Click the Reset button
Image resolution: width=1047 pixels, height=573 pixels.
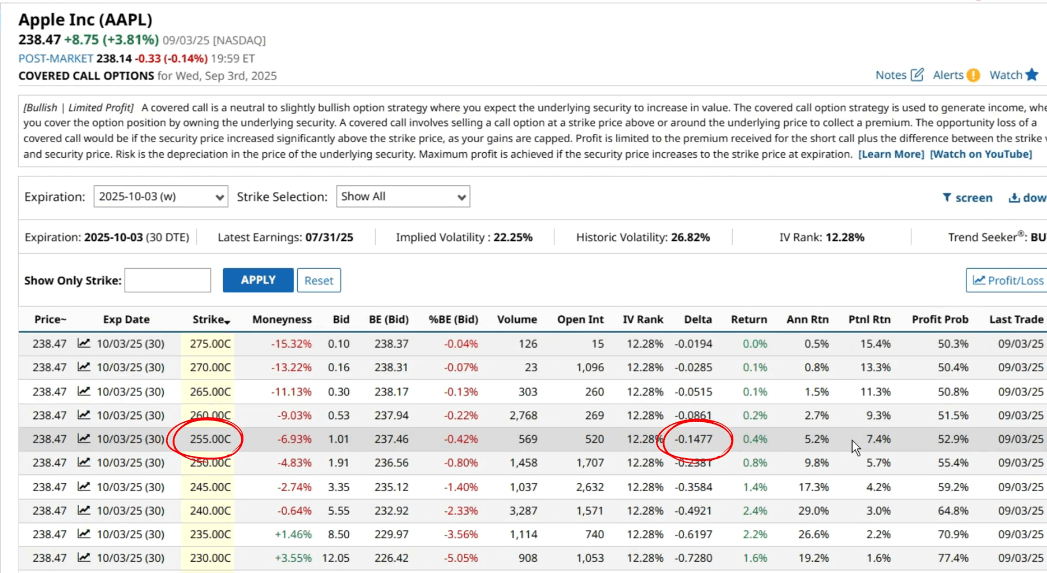coord(319,280)
